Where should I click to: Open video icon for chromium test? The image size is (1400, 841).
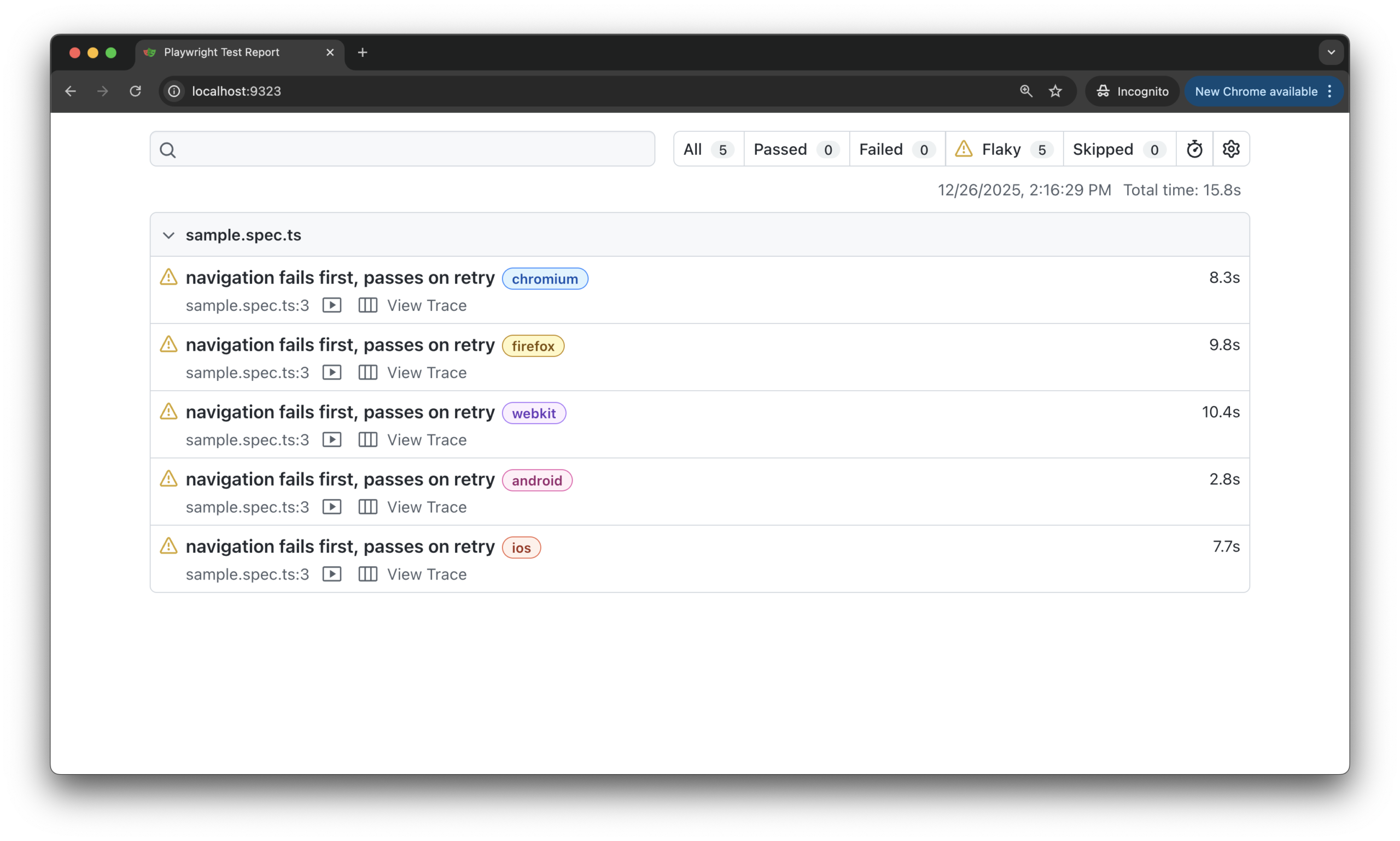tap(332, 305)
